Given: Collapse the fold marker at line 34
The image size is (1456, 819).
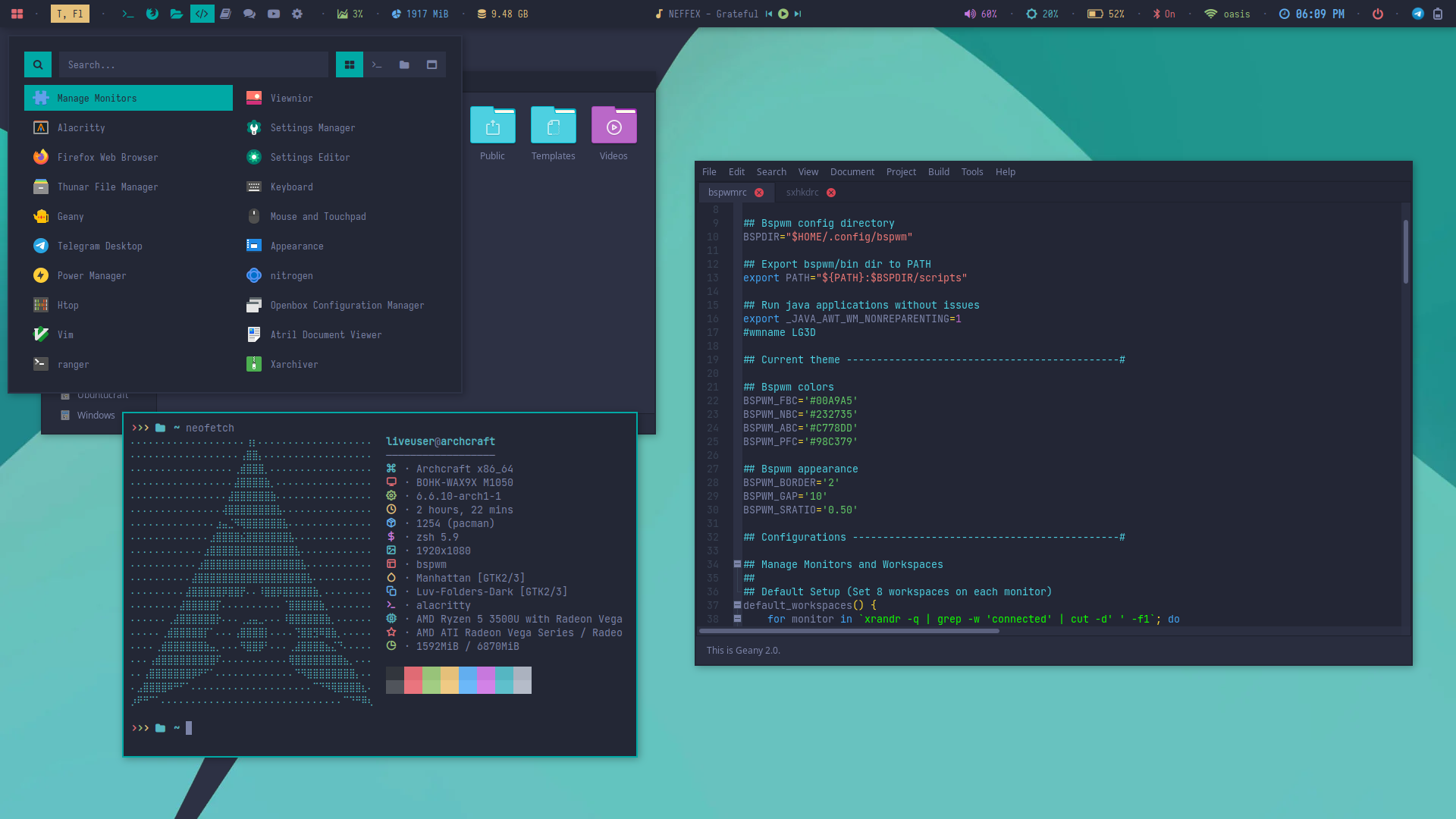Looking at the screenshot, I should point(737,564).
